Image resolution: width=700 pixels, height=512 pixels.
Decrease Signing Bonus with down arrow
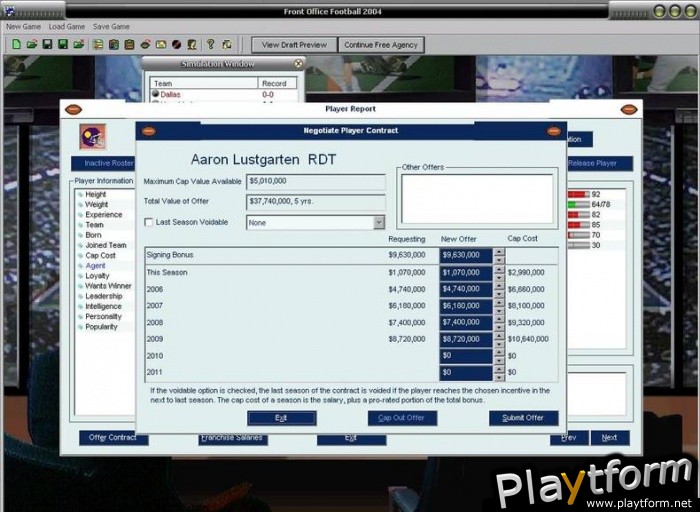(499, 259)
